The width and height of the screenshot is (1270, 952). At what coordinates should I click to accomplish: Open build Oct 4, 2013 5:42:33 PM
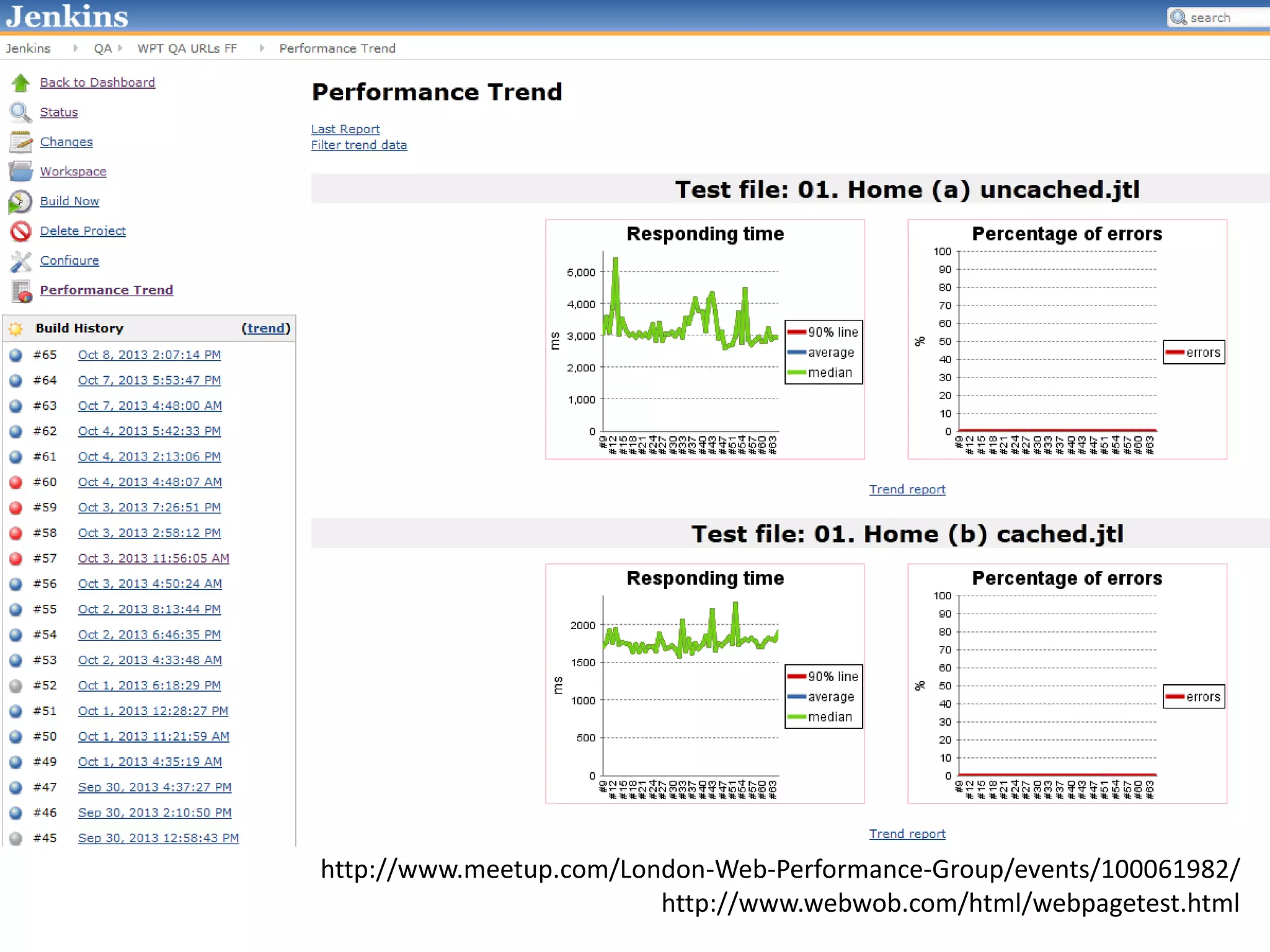149,431
